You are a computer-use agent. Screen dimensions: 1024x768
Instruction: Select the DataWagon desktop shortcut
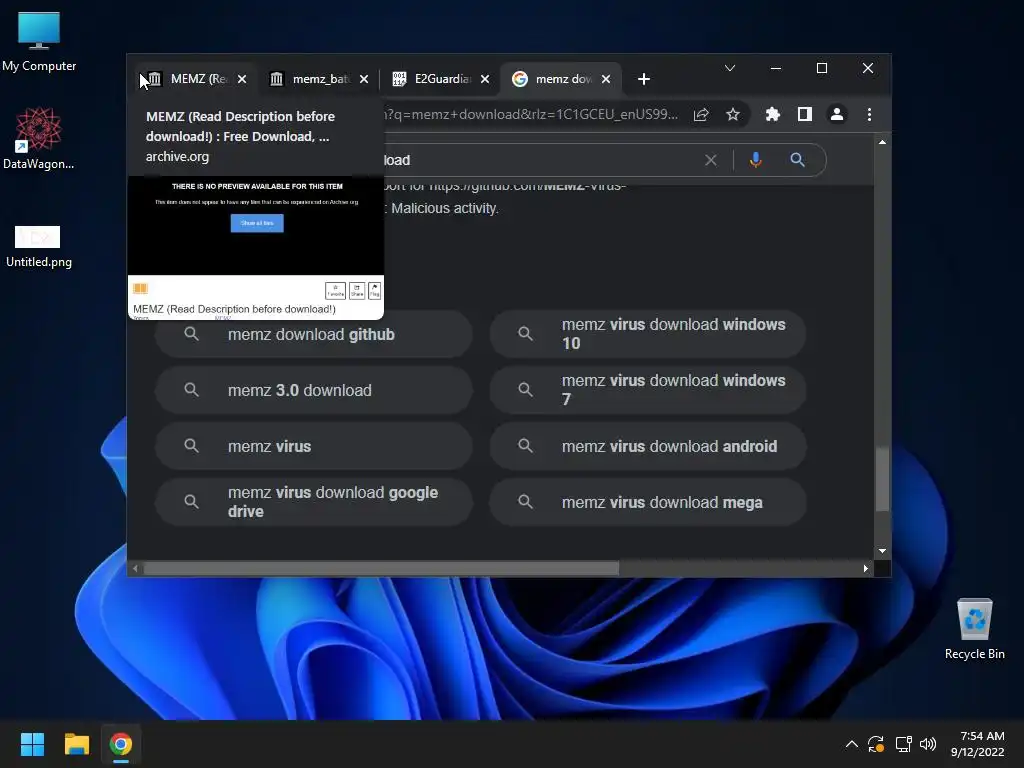coord(39,138)
